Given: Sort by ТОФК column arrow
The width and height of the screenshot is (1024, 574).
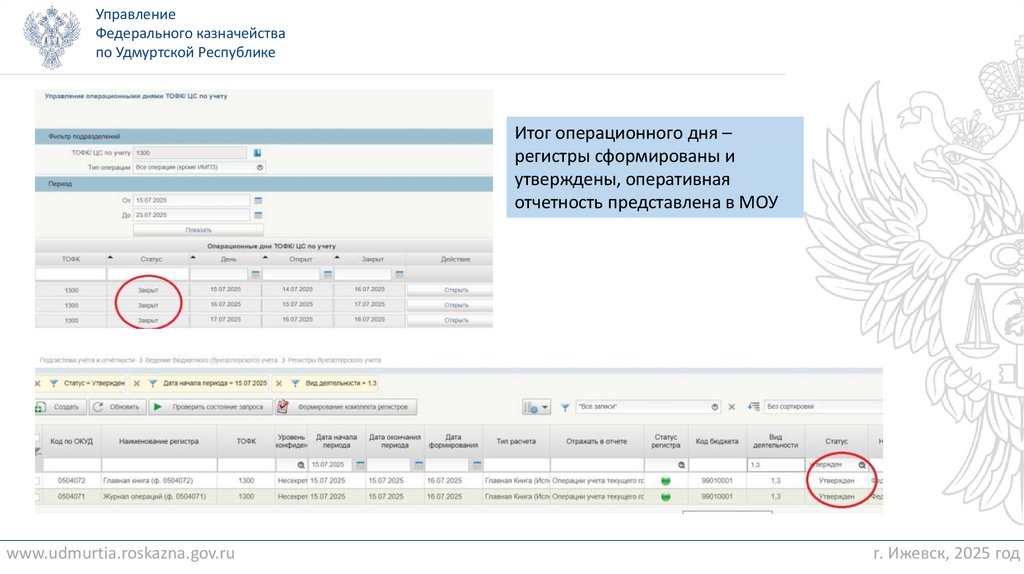Looking at the screenshot, I should pos(110,257).
